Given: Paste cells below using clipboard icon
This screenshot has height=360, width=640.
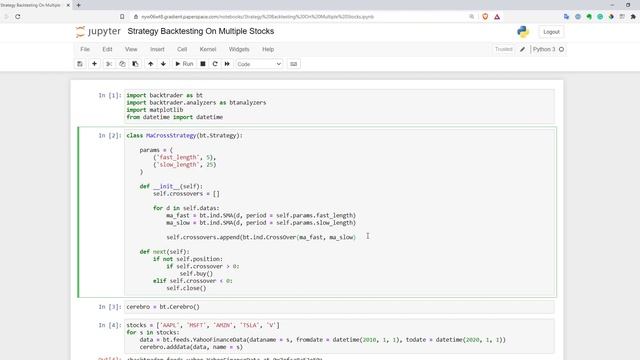Looking at the screenshot, I should (x=135, y=64).
